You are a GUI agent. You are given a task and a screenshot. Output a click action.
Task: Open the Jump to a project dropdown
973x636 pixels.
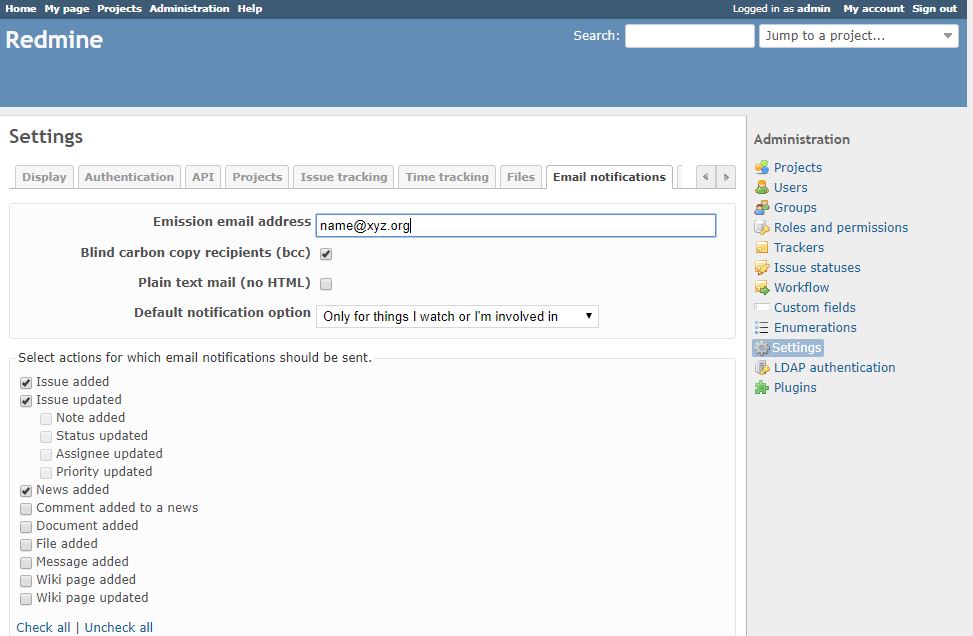coord(858,36)
